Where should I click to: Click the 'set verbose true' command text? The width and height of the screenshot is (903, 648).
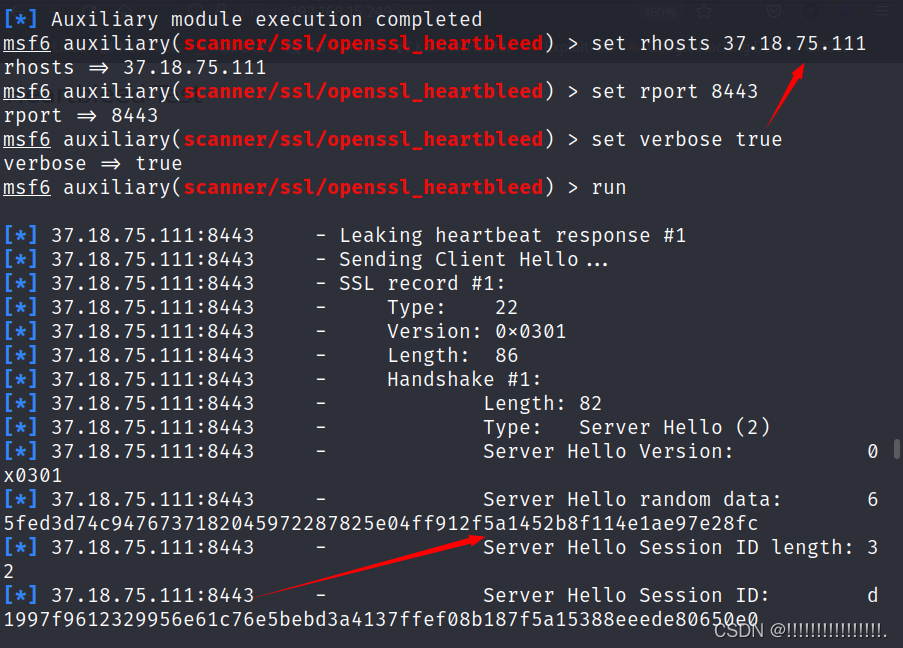686,140
